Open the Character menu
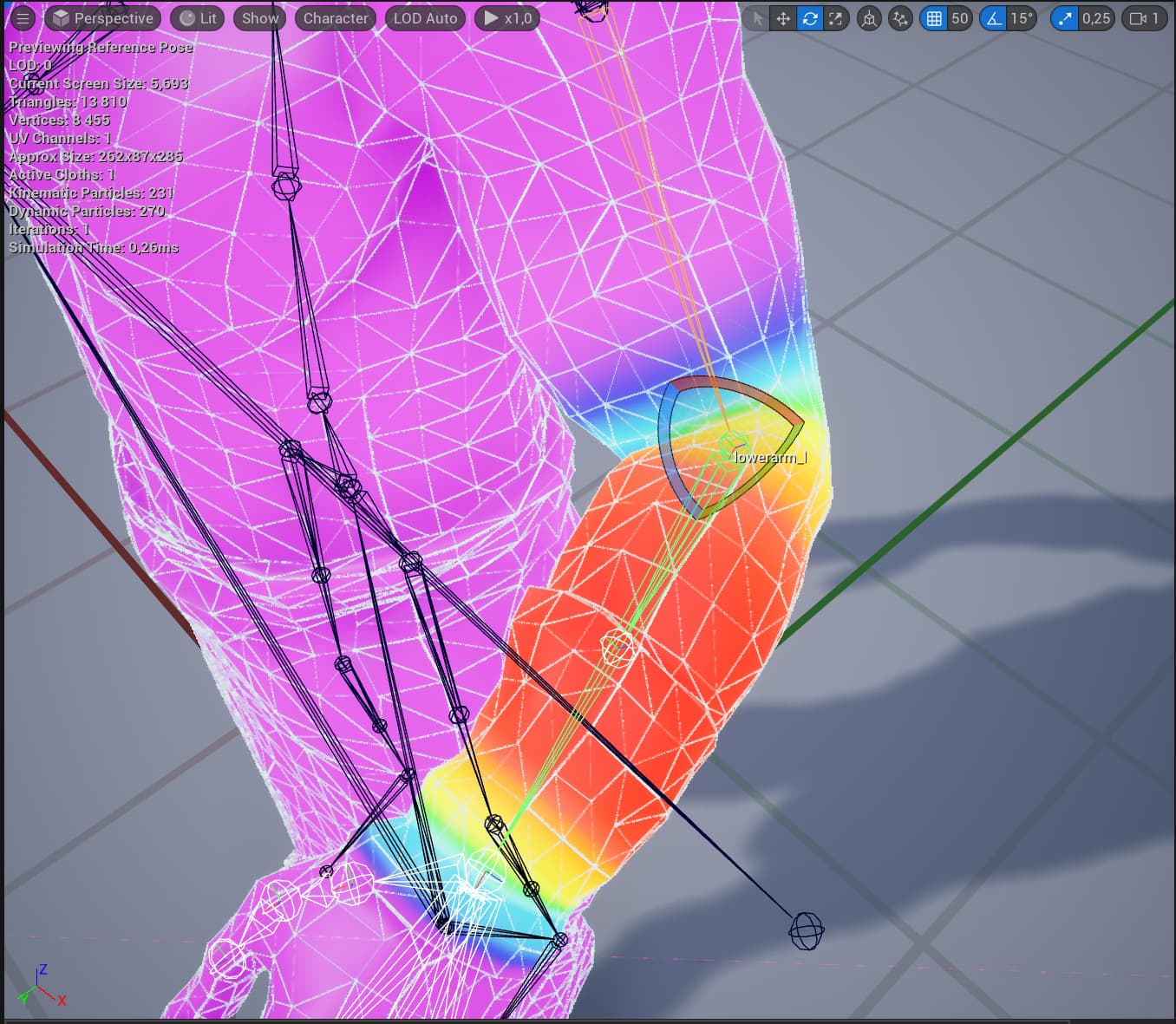Image resolution: width=1176 pixels, height=1024 pixels. [336, 18]
